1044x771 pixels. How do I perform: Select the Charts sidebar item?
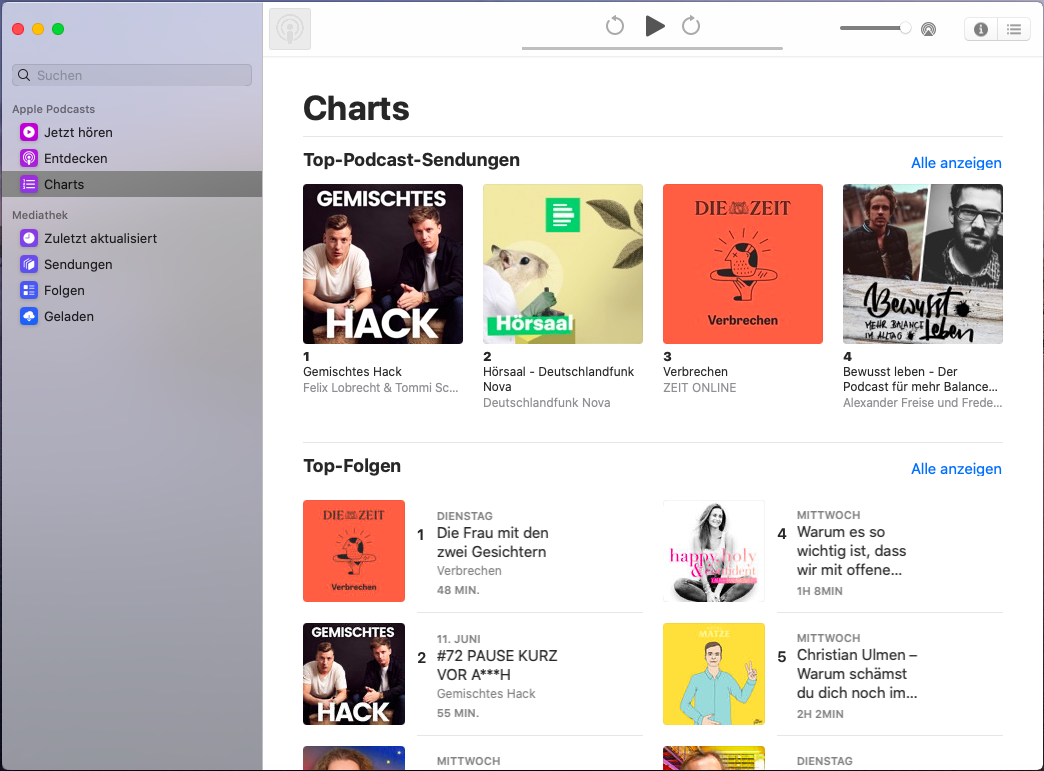tap(64, 184)
